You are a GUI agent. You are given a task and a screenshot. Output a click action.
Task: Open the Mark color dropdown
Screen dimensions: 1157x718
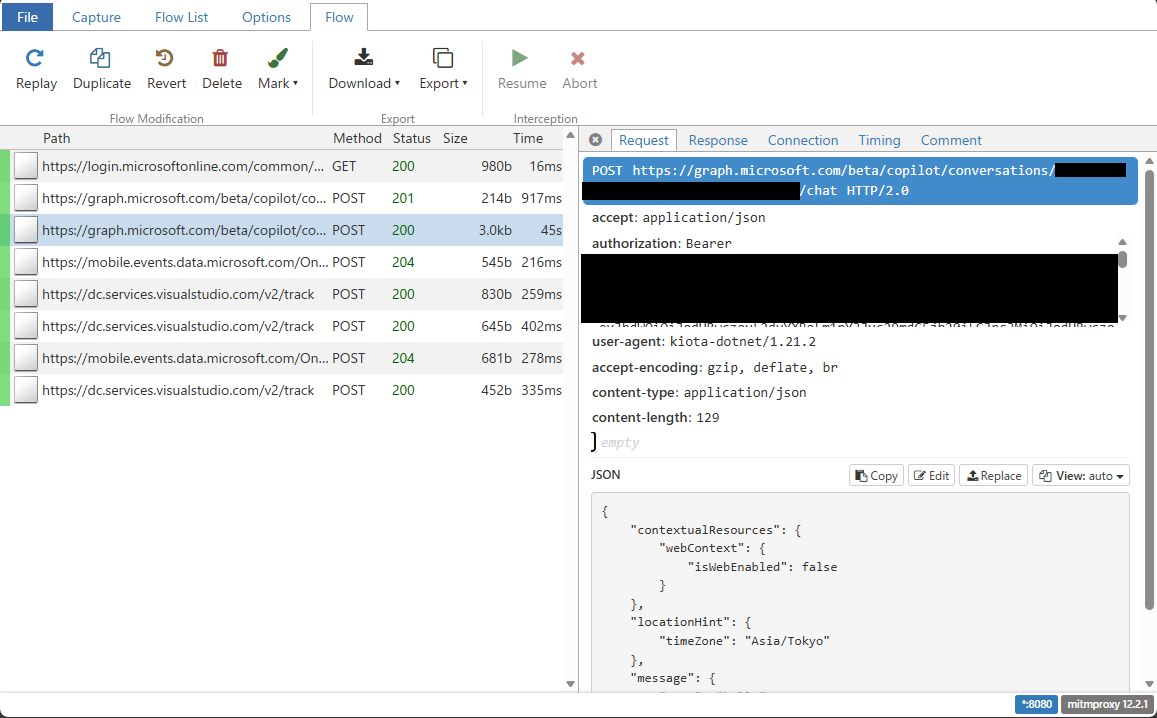[294, 83]
